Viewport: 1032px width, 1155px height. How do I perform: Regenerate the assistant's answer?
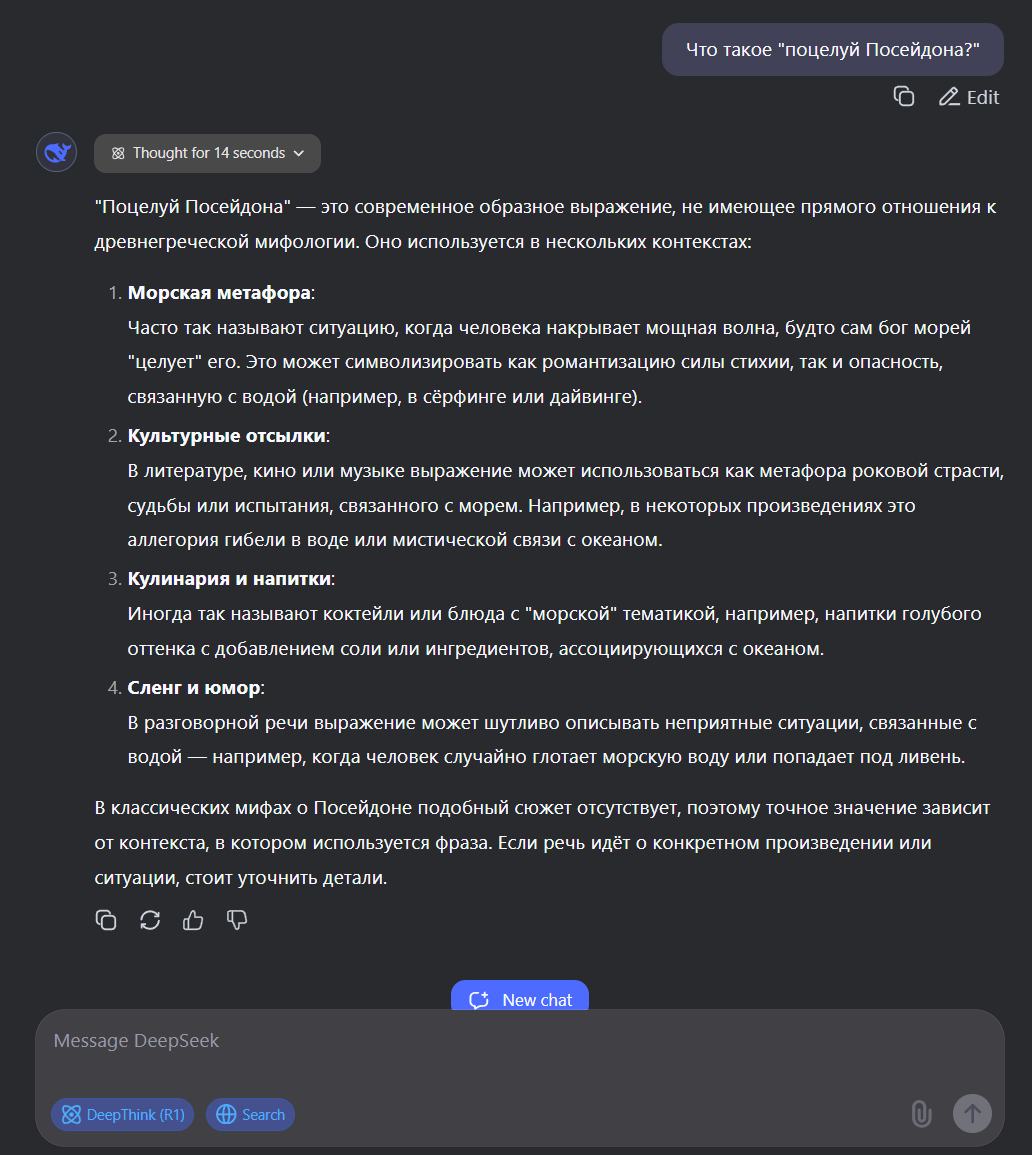coord(150,920)
